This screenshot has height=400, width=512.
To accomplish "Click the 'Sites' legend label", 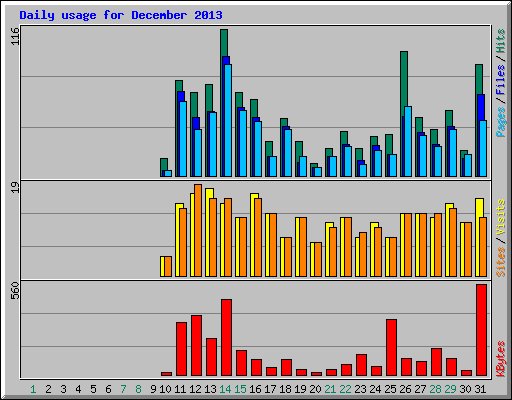I will point(501,262).
